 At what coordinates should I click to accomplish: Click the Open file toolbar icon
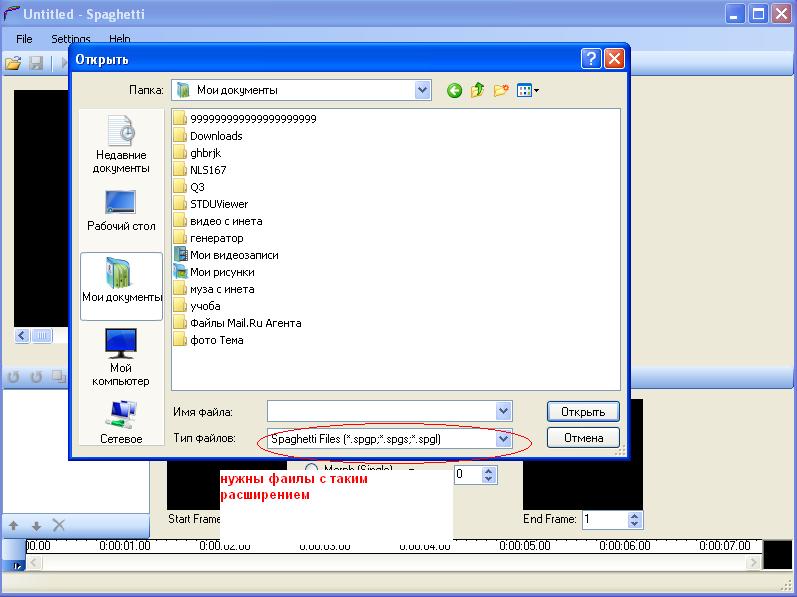(x=13, y=63)
